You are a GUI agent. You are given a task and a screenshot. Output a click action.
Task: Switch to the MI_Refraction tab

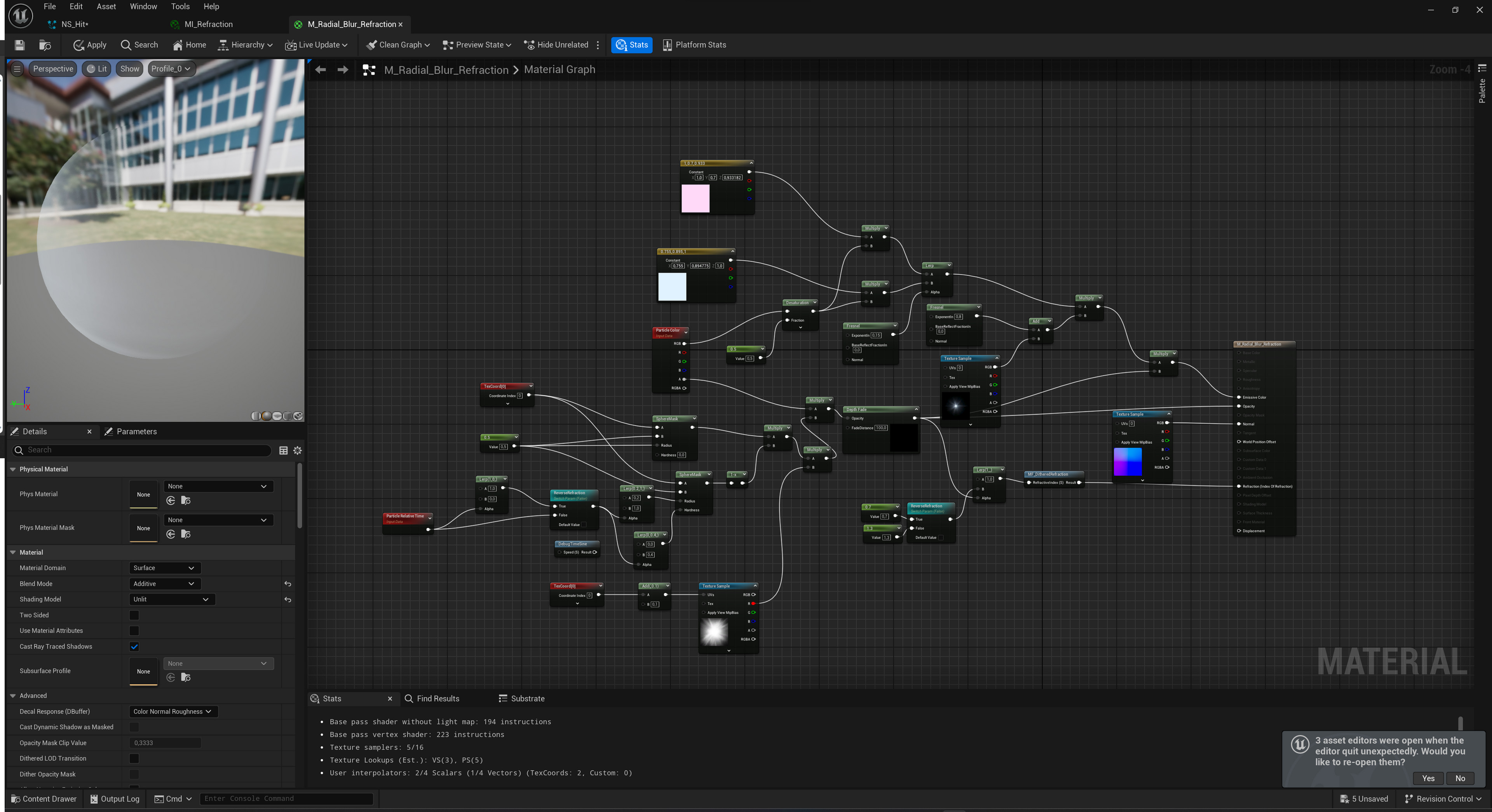point(208,24)
